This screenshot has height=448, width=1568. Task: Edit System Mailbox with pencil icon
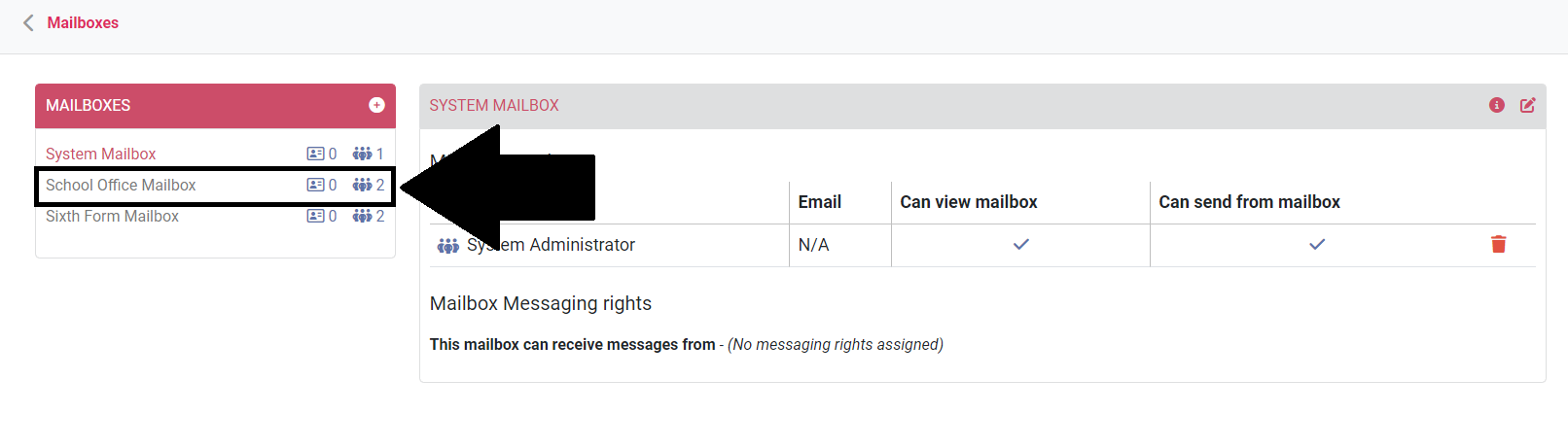click(1528, 105)
